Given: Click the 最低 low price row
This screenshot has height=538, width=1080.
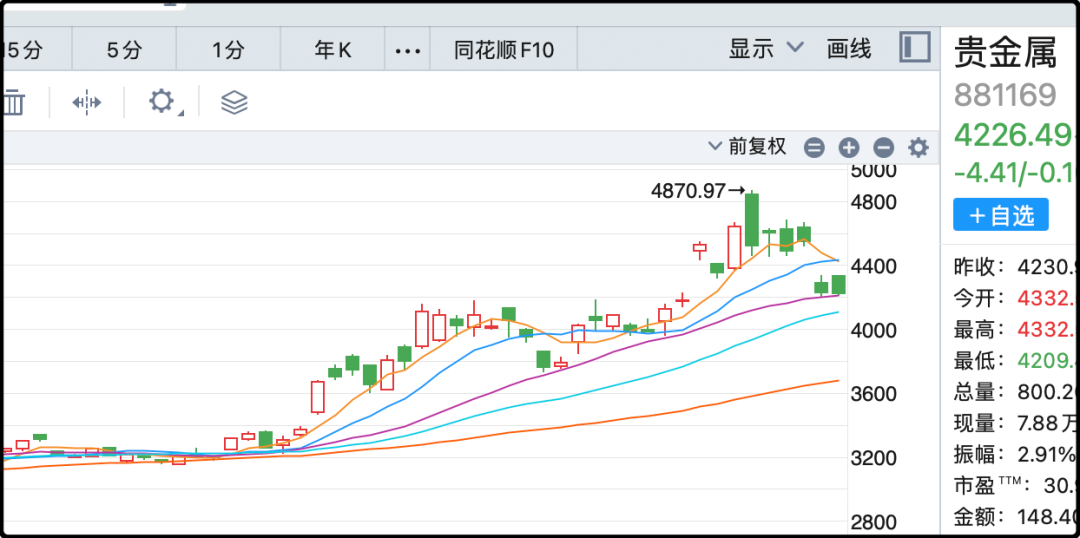Looking at the screenshot, I should click(x=1015, y=360).
